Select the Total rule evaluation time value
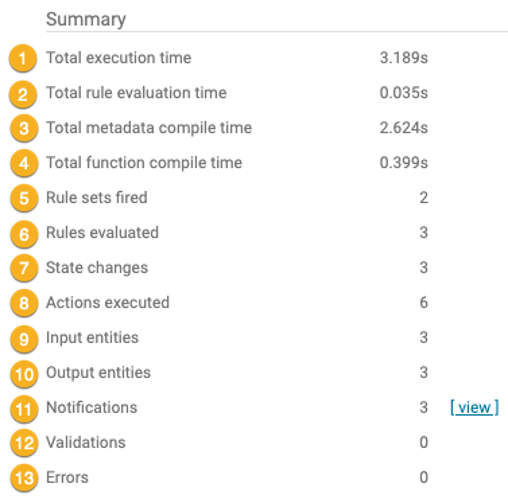 [404, 93]
